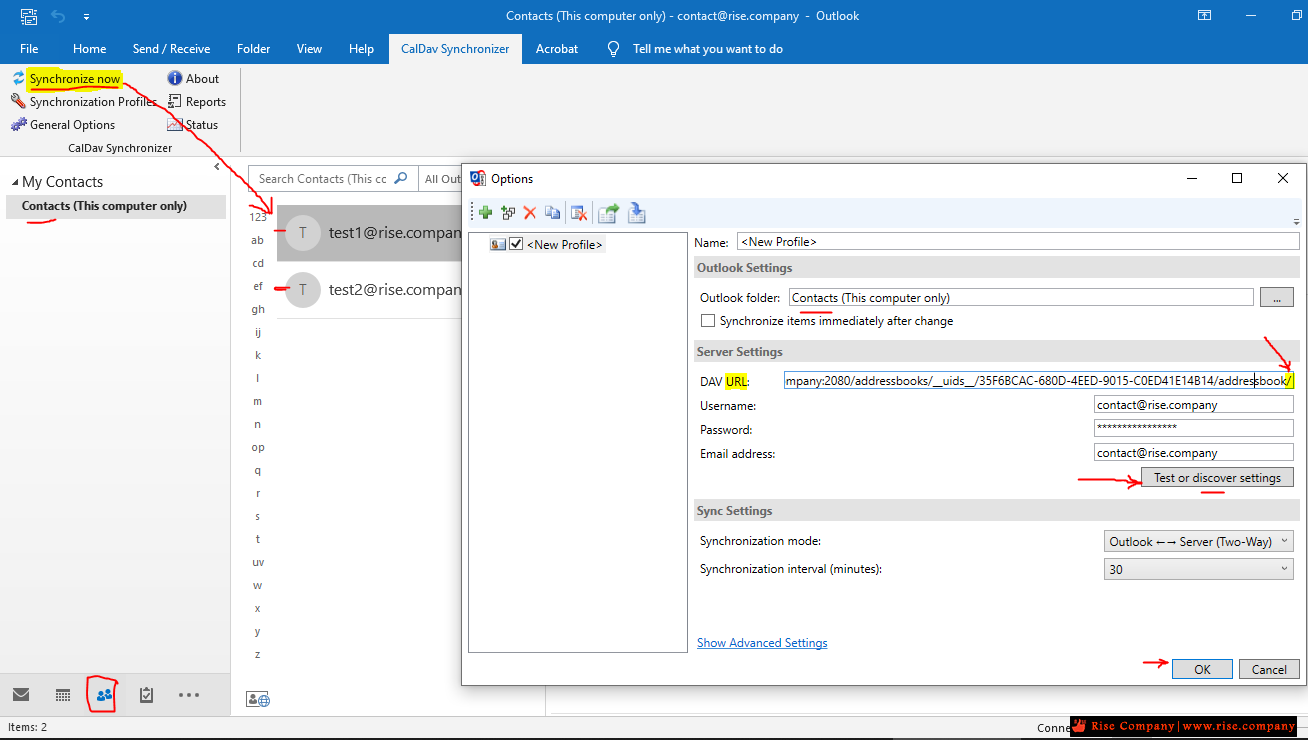The image size is (1308, 740).
Task: Collapse the folder pane with the chevron
Action: [x=217, y=167]
